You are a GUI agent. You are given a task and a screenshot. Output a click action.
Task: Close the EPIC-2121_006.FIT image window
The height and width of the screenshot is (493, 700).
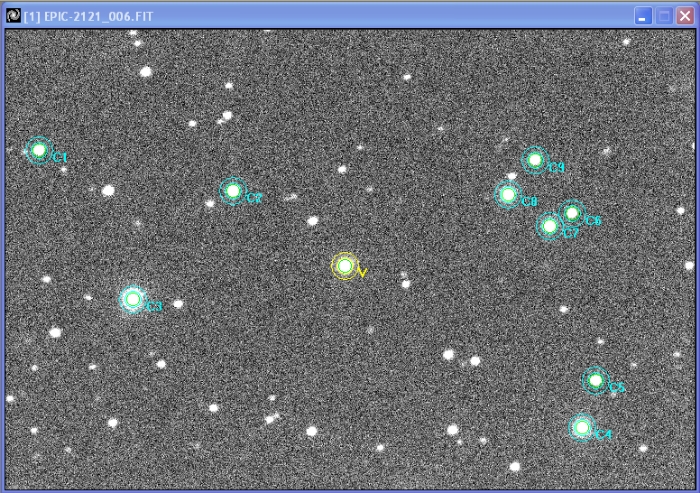click(x=684, y=16)
